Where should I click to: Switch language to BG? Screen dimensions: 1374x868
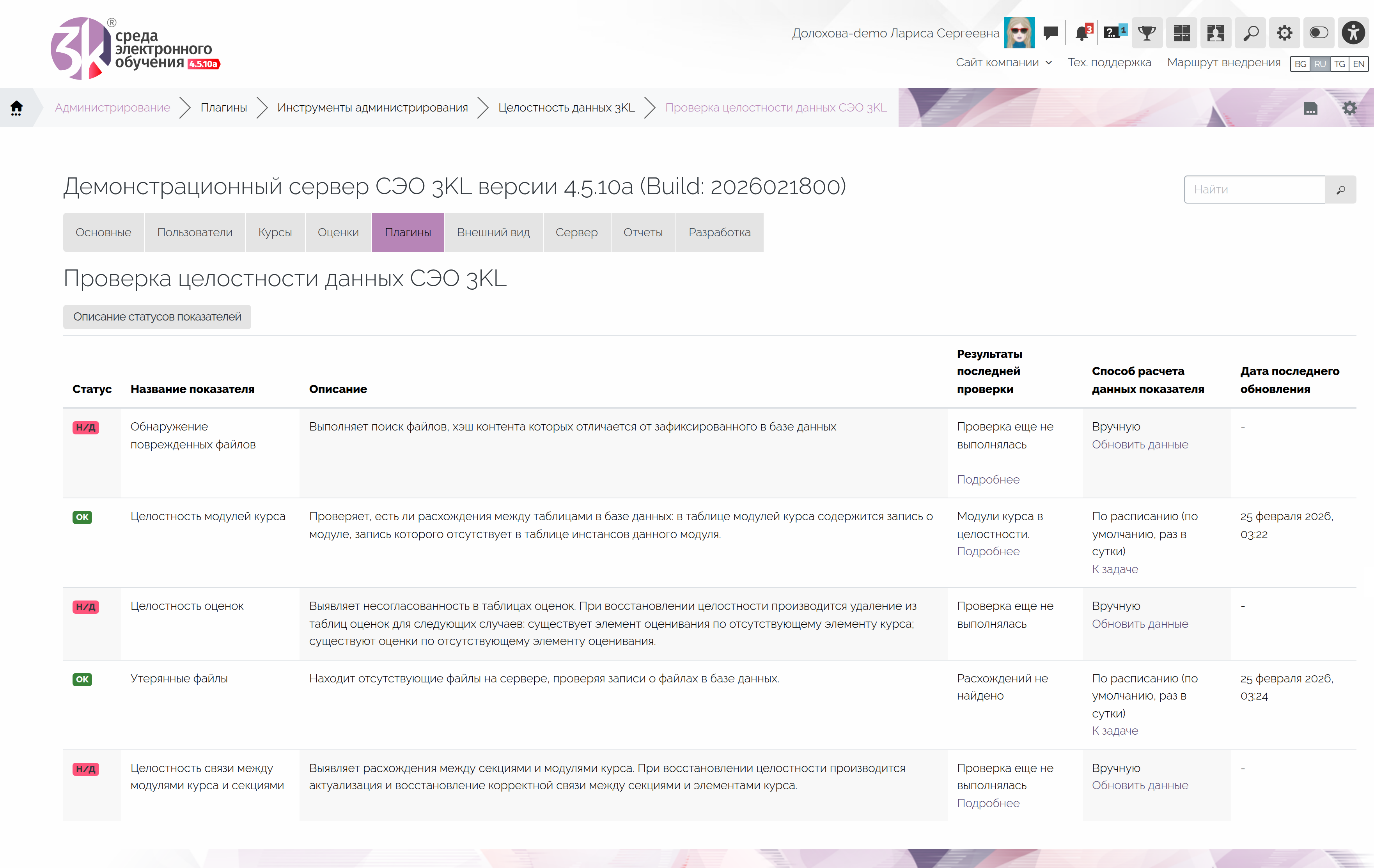[x=1300, y=64]
